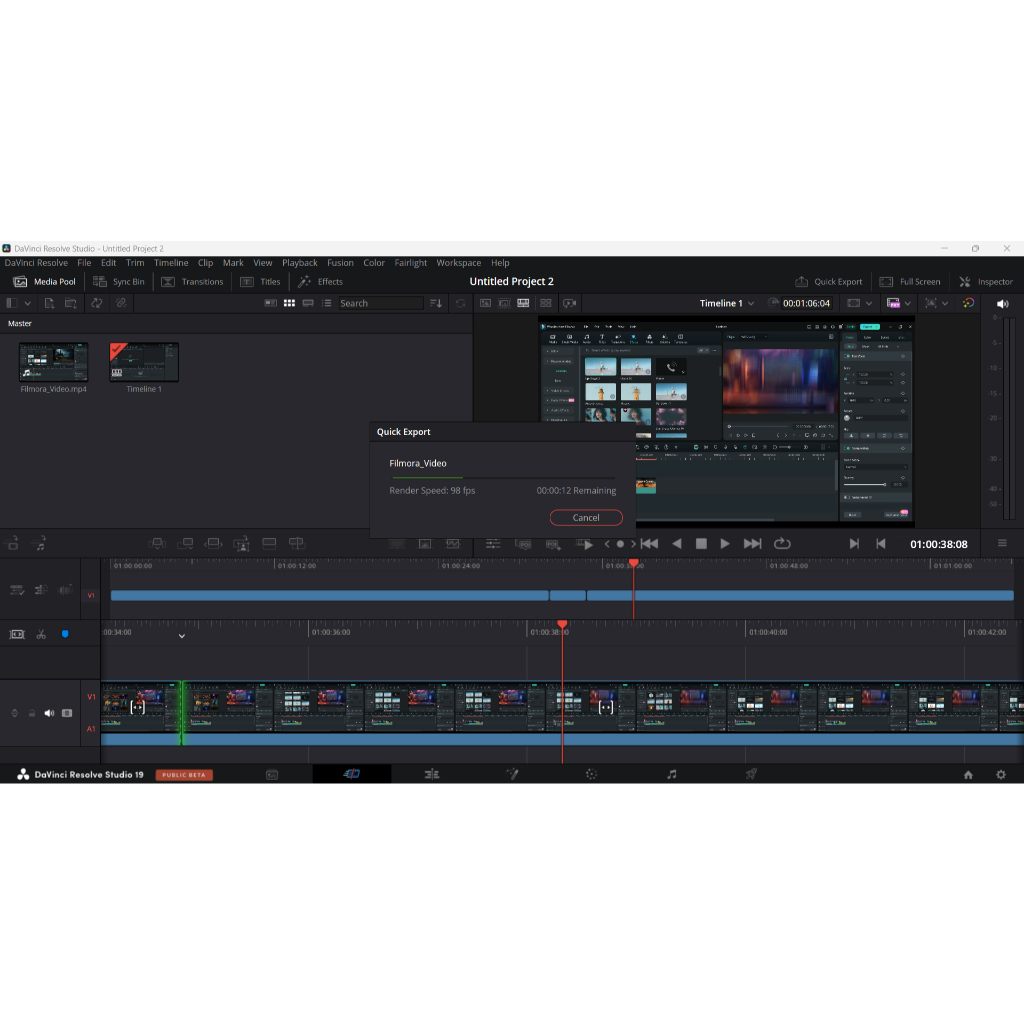Screen dimensions: 1024x1024
Task: Toggle loop playback
Action: coord(782,543)
